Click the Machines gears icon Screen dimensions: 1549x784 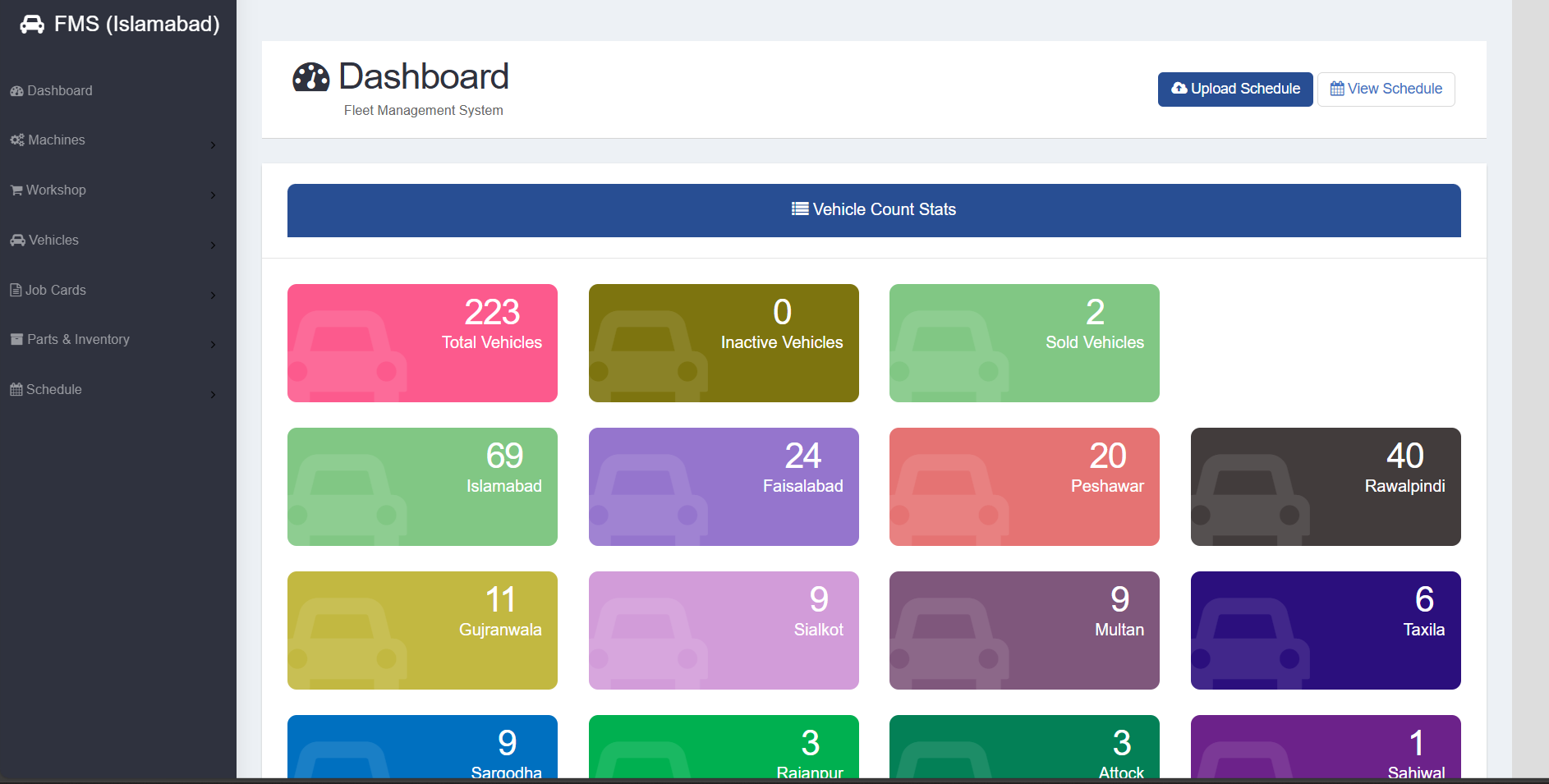17,140
